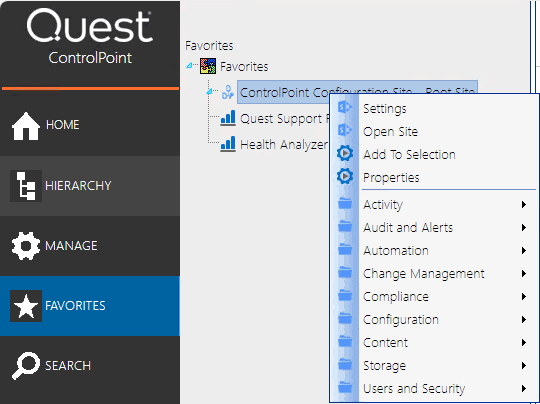Open the Content menu entry
Image resolution: width=540 pixels, height=404 pixels.
(x=434, y=343)
